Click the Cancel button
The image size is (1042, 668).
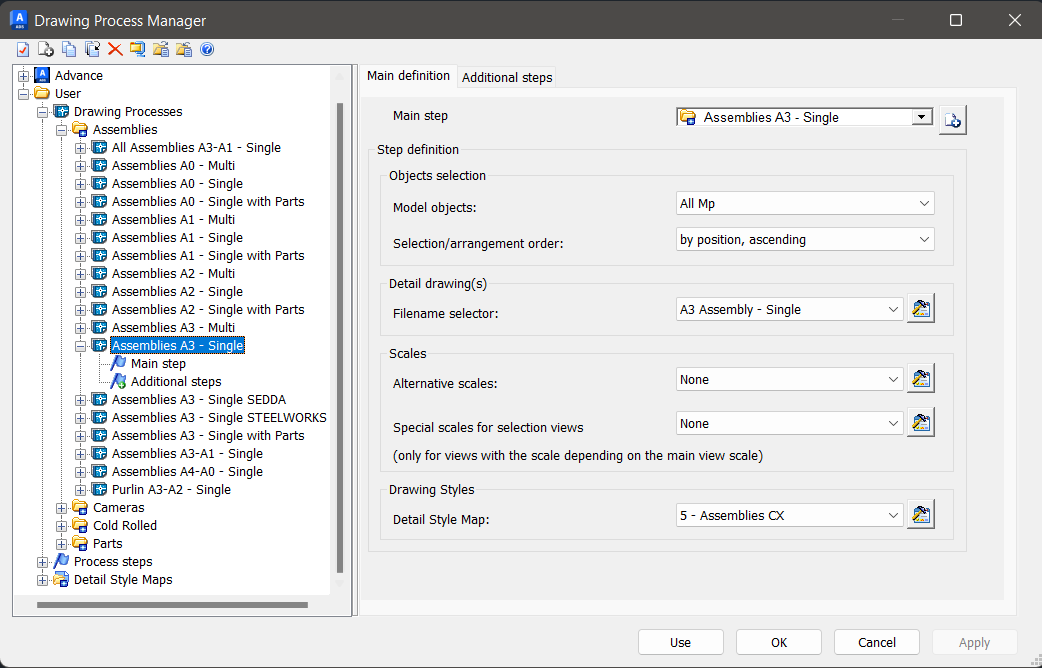(x=877, y=642)
